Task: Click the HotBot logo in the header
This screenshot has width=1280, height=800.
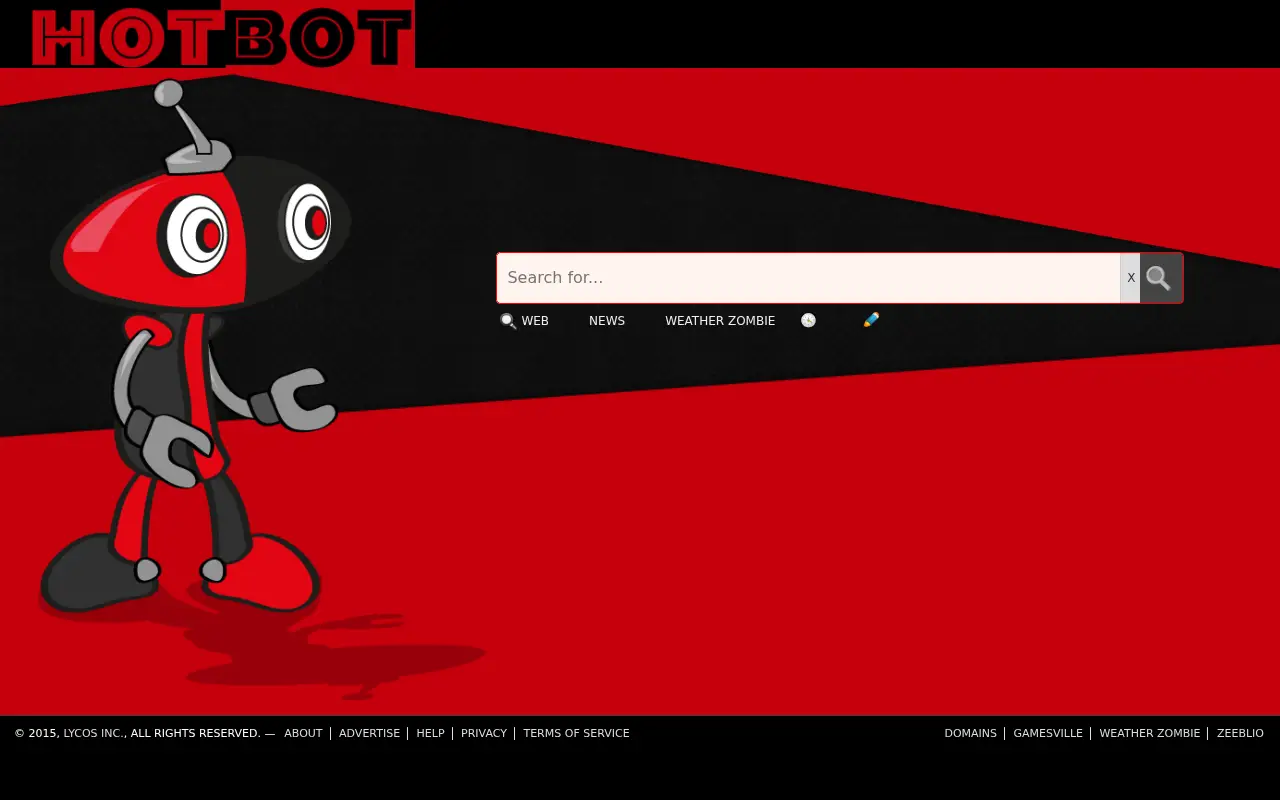Action: [x=222, y=35]
